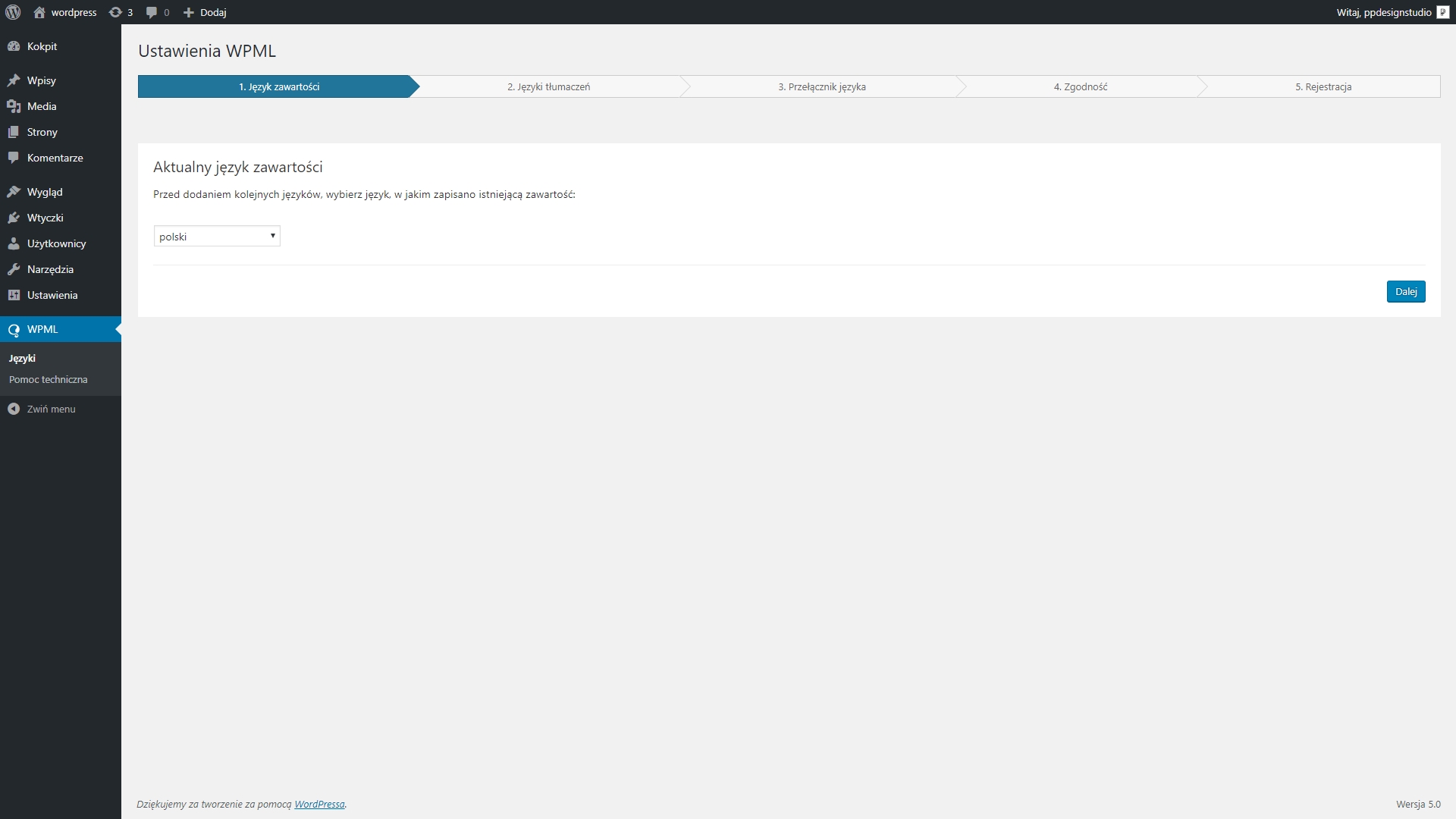The width and height of the screenshot is (1456, 819).
Task: Open the Użytkownicy menu item
Action: coord(61,243)
